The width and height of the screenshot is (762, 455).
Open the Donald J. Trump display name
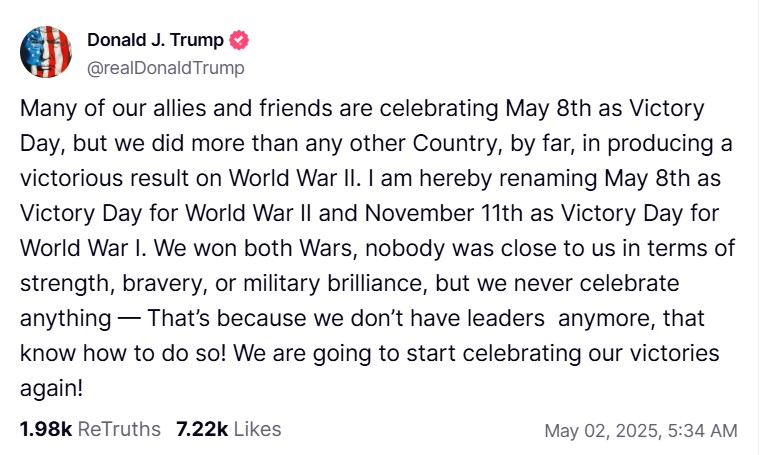(x=155, y=41)
